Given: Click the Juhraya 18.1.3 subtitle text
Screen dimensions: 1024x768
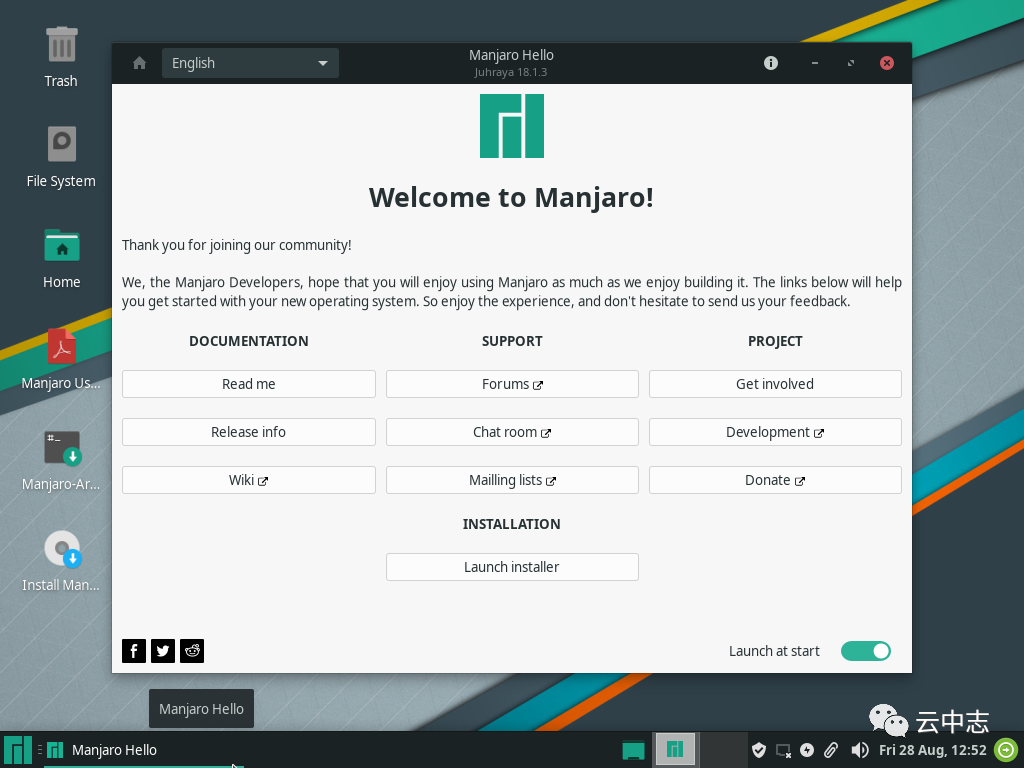Looking at the screenshot, I should coord(511,72).
